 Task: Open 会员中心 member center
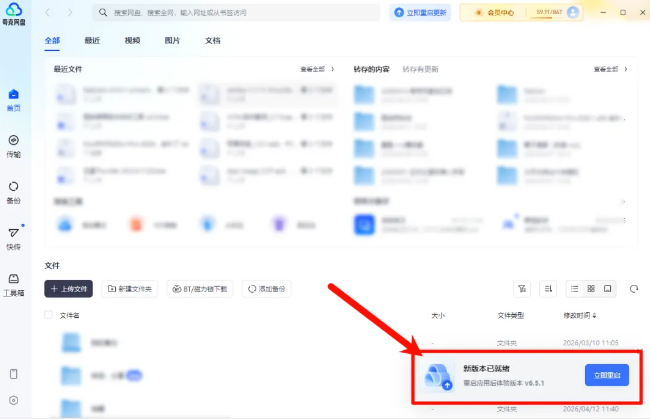coord(495,13)
